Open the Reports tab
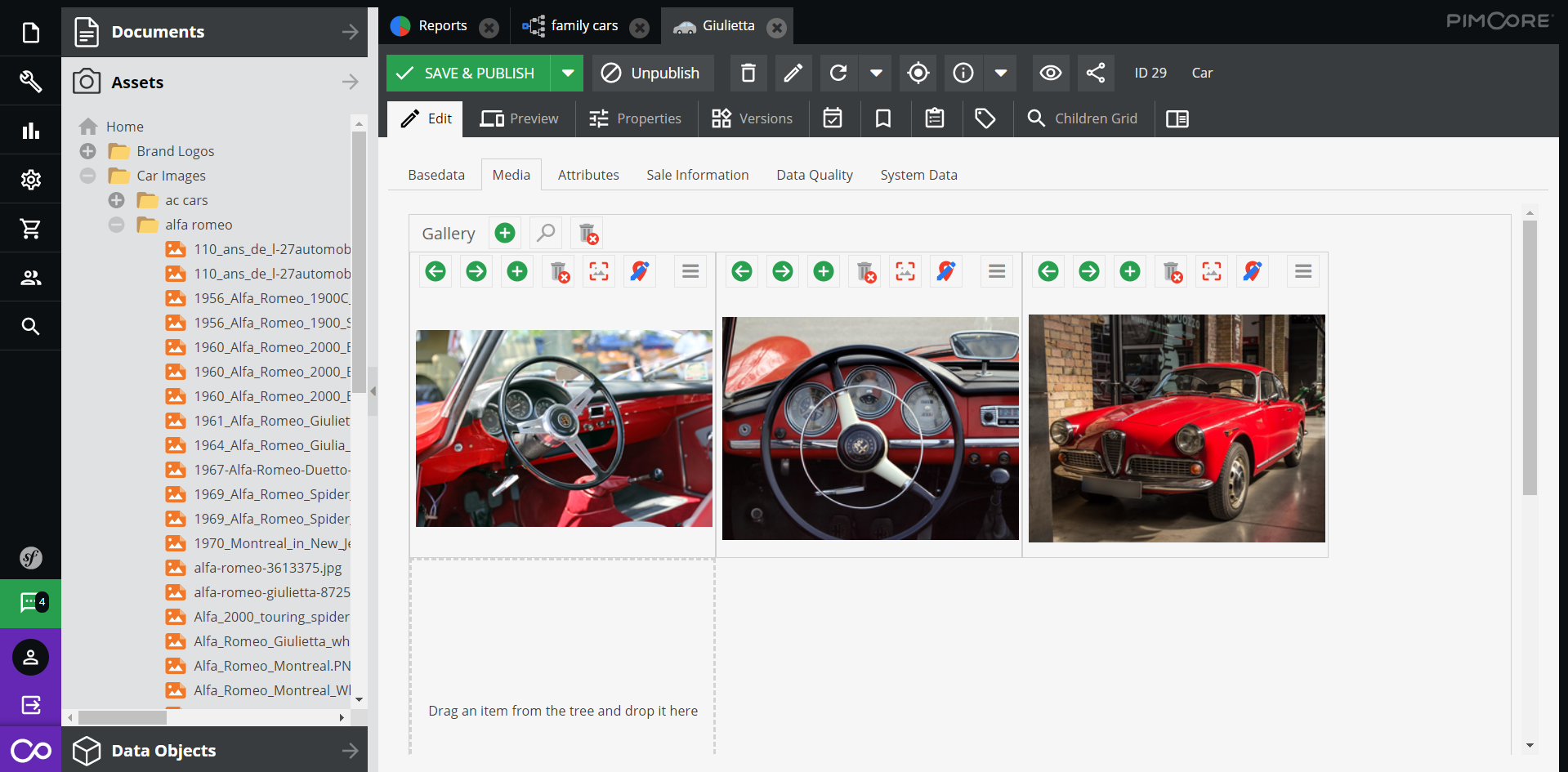Screen dimensions: 1568x772 tap(442, 26)
